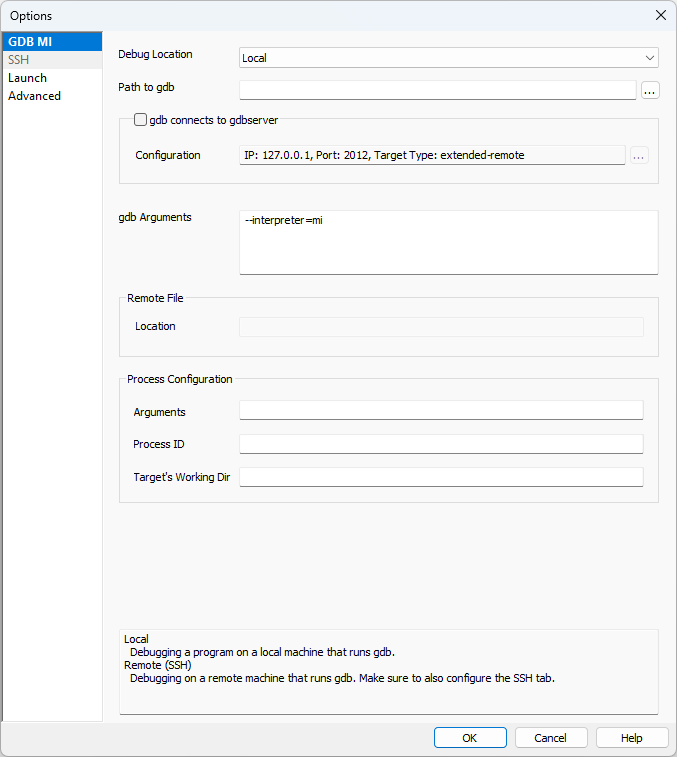The image size is (677, 757).
Task: Close the Options dialog window
Action: 660,15
